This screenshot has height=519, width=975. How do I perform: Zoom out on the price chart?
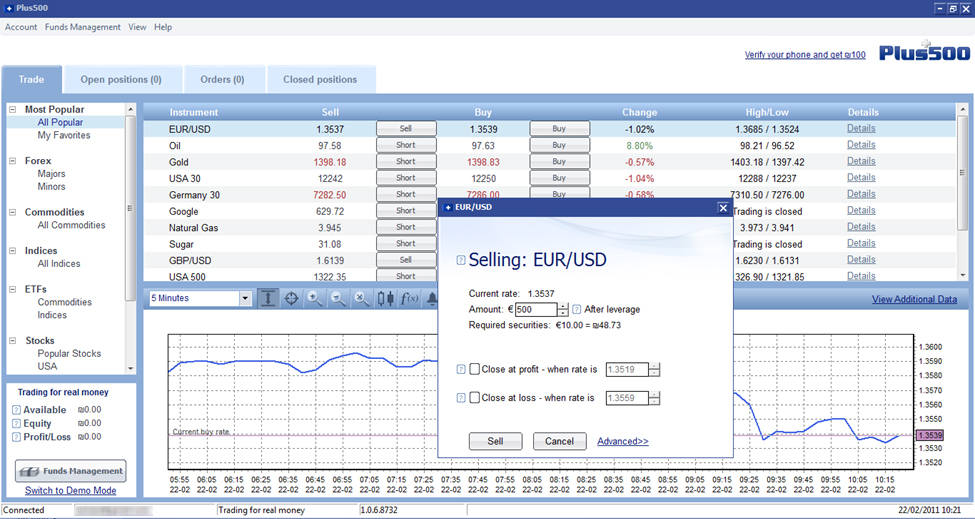(338, 298)
